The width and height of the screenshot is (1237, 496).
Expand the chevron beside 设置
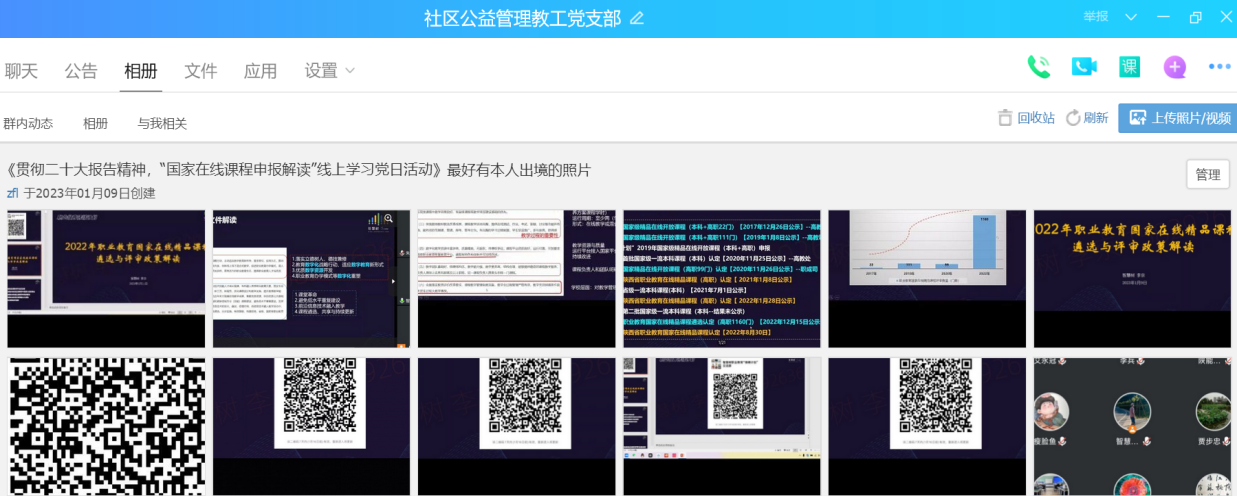350,70
